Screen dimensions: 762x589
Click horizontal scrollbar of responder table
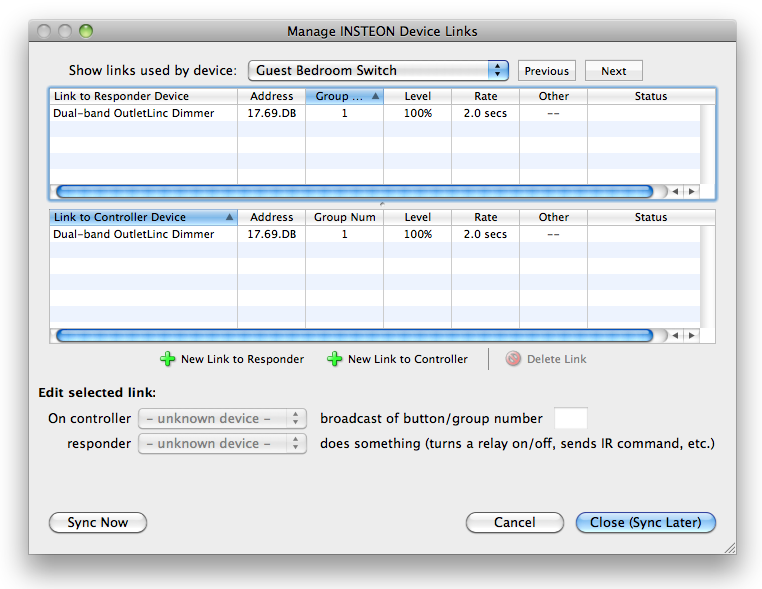(x=355, y=191)
